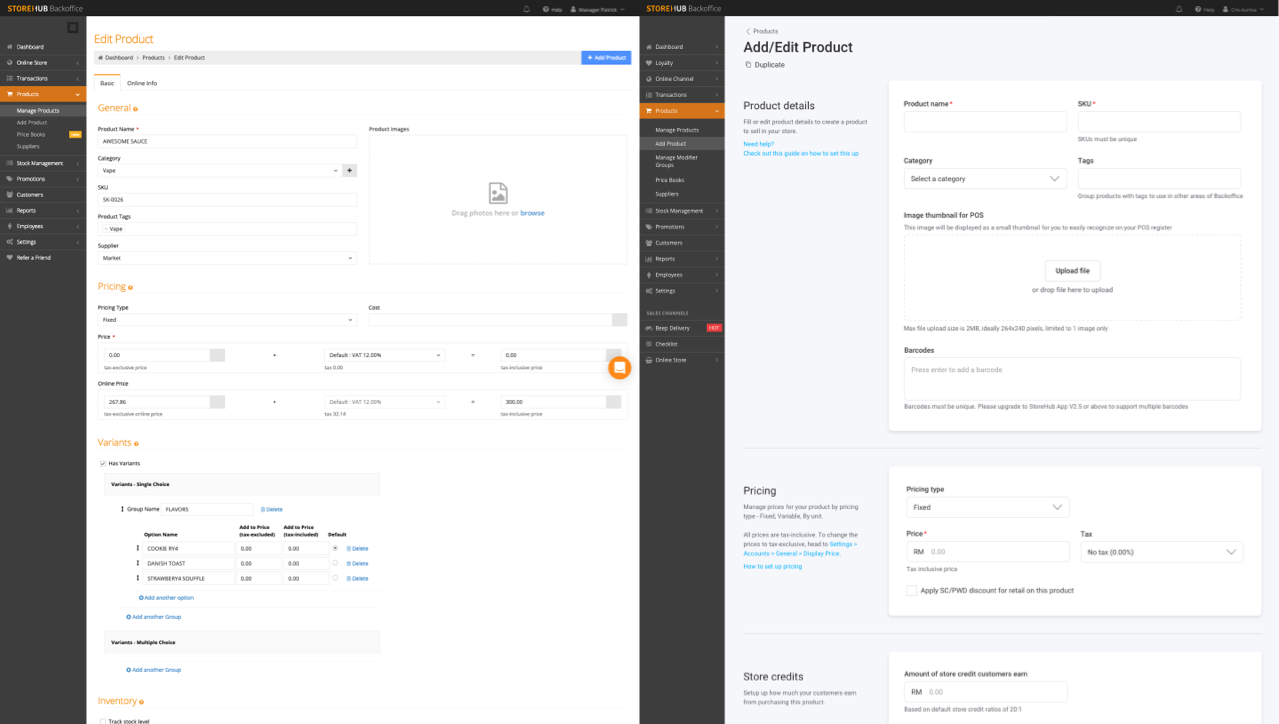Delete the STRAWBERY4 SOUFFLE option
Viewport: 1279px width, 724px height.
pos(357,578)
